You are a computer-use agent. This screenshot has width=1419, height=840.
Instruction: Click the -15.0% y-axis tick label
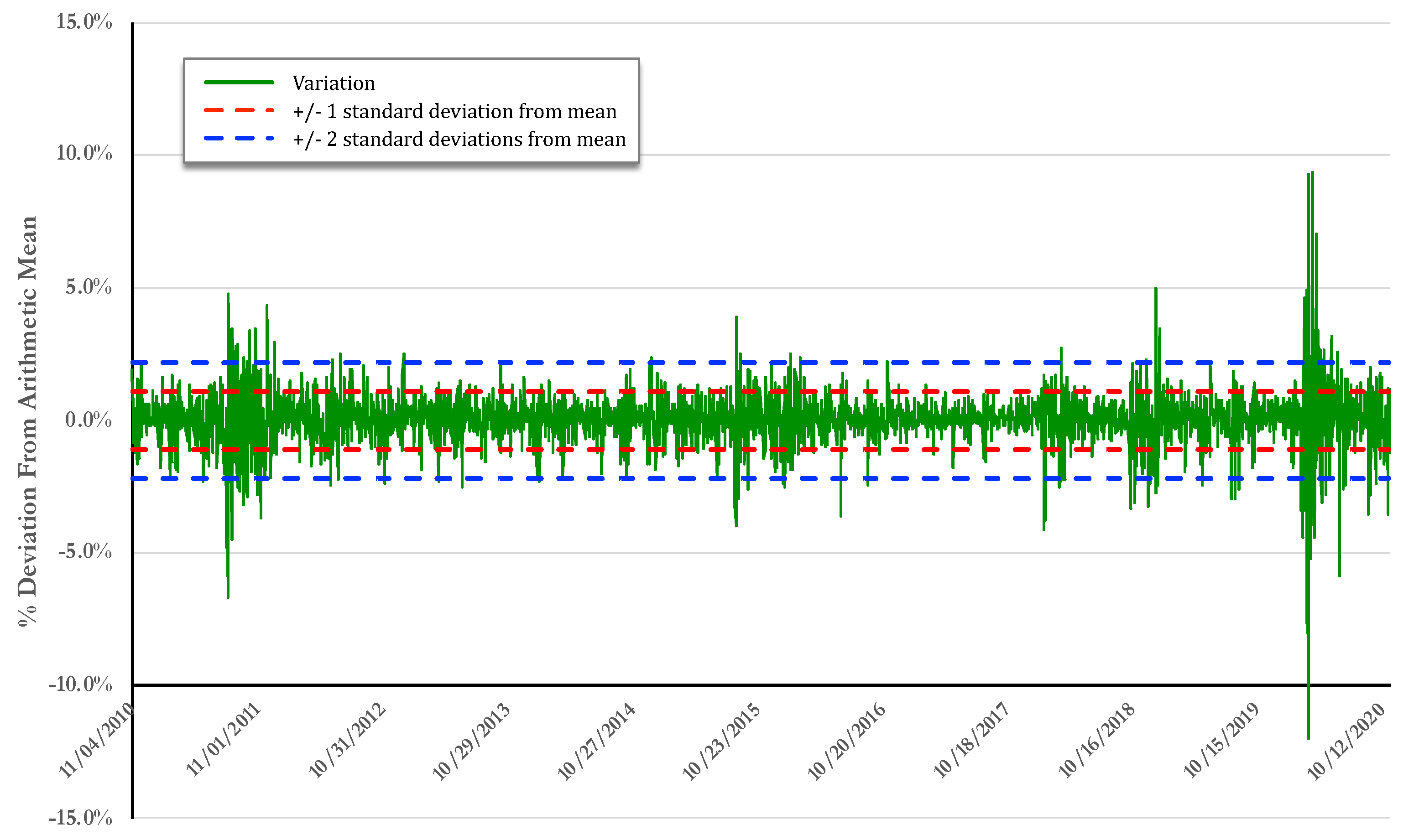(80, 818)
